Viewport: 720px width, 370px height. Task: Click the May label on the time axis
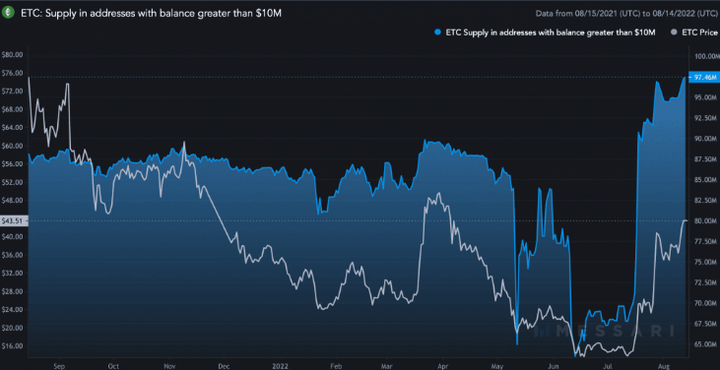point(497,366)
